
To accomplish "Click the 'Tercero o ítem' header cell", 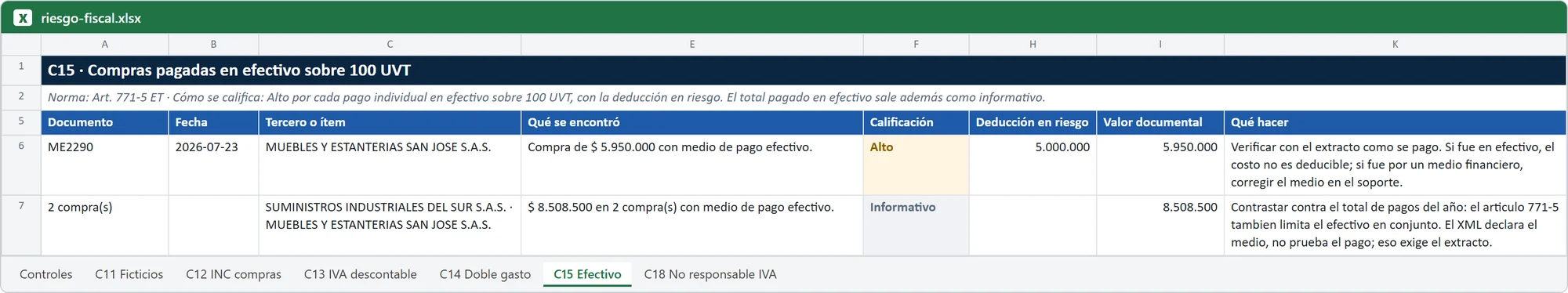I will point(390,122).
